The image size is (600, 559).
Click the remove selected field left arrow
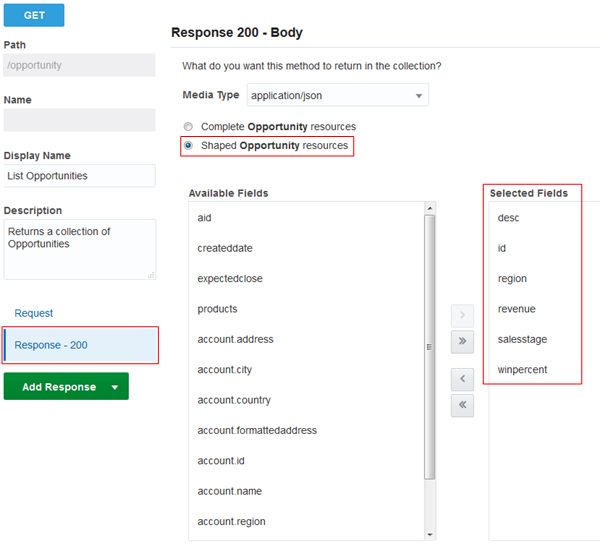click(462, 379)
